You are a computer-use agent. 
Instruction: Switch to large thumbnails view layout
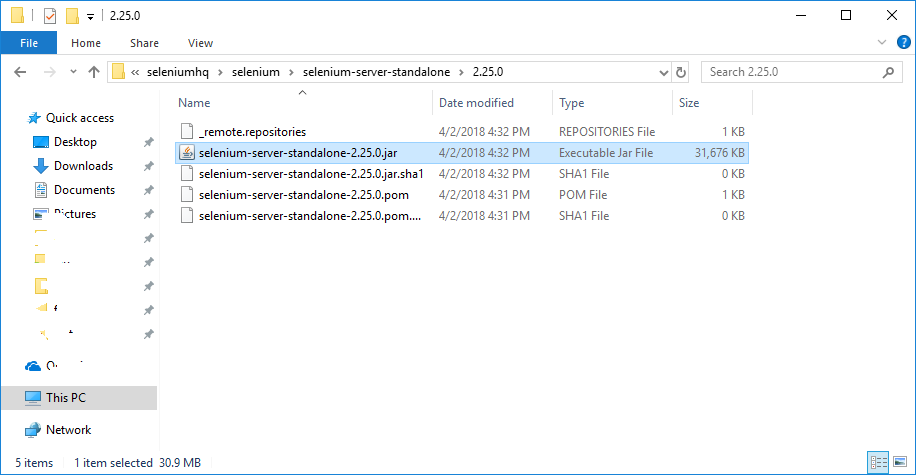(900, 463)
